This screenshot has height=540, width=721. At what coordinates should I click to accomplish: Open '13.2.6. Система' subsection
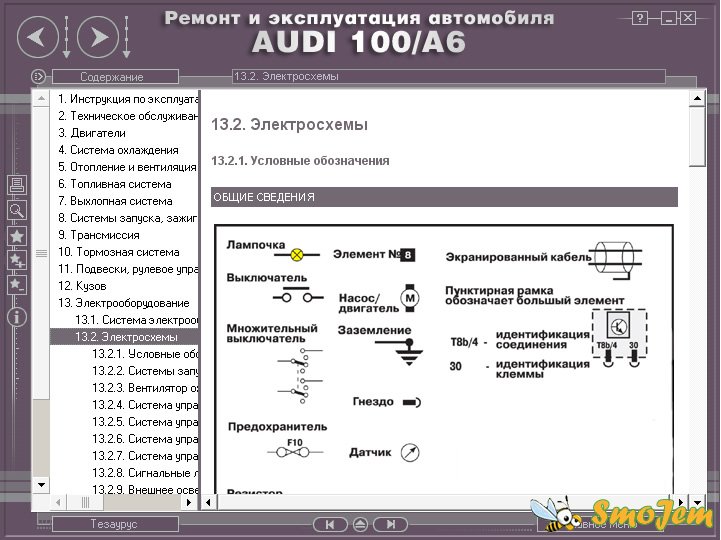[x=145, y=439]
